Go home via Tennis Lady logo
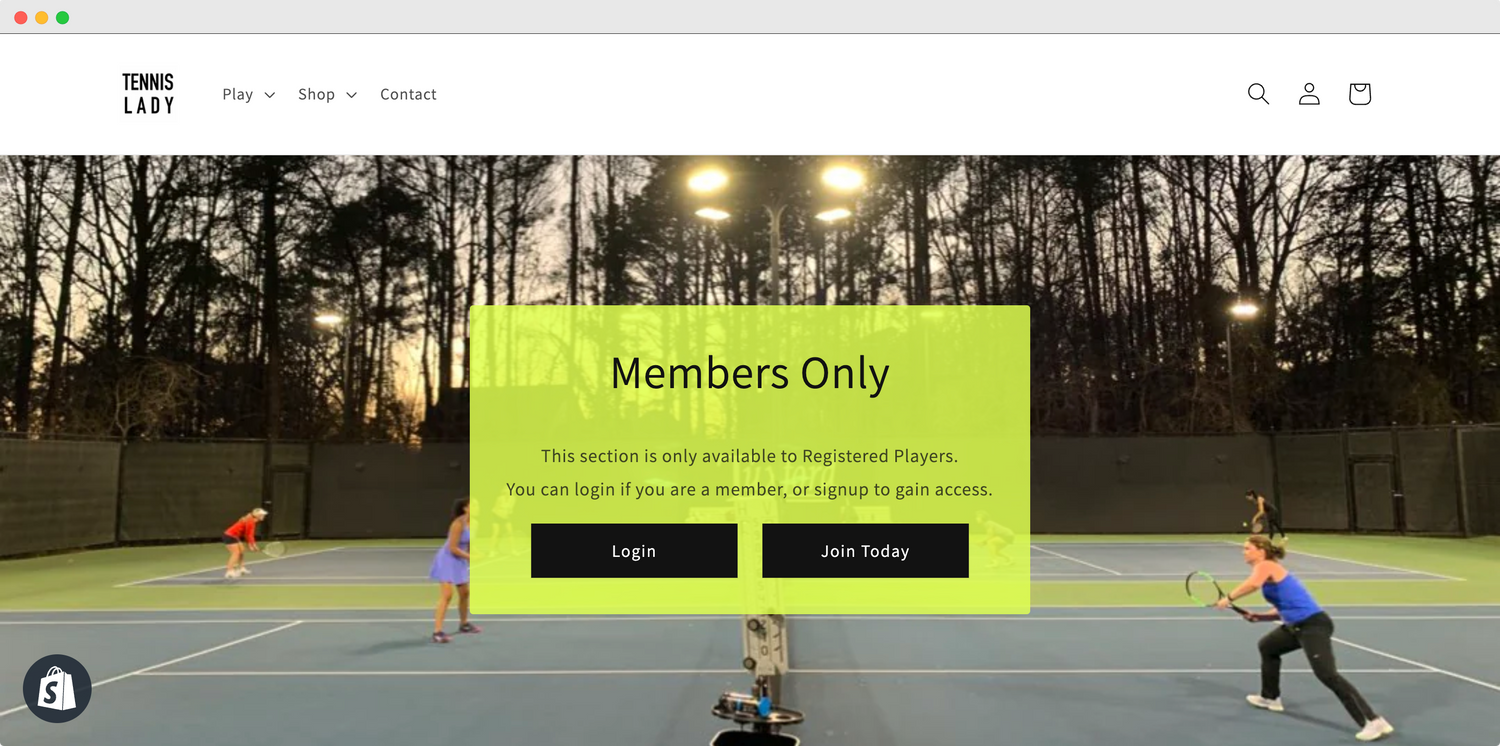 tap(148, 94)
